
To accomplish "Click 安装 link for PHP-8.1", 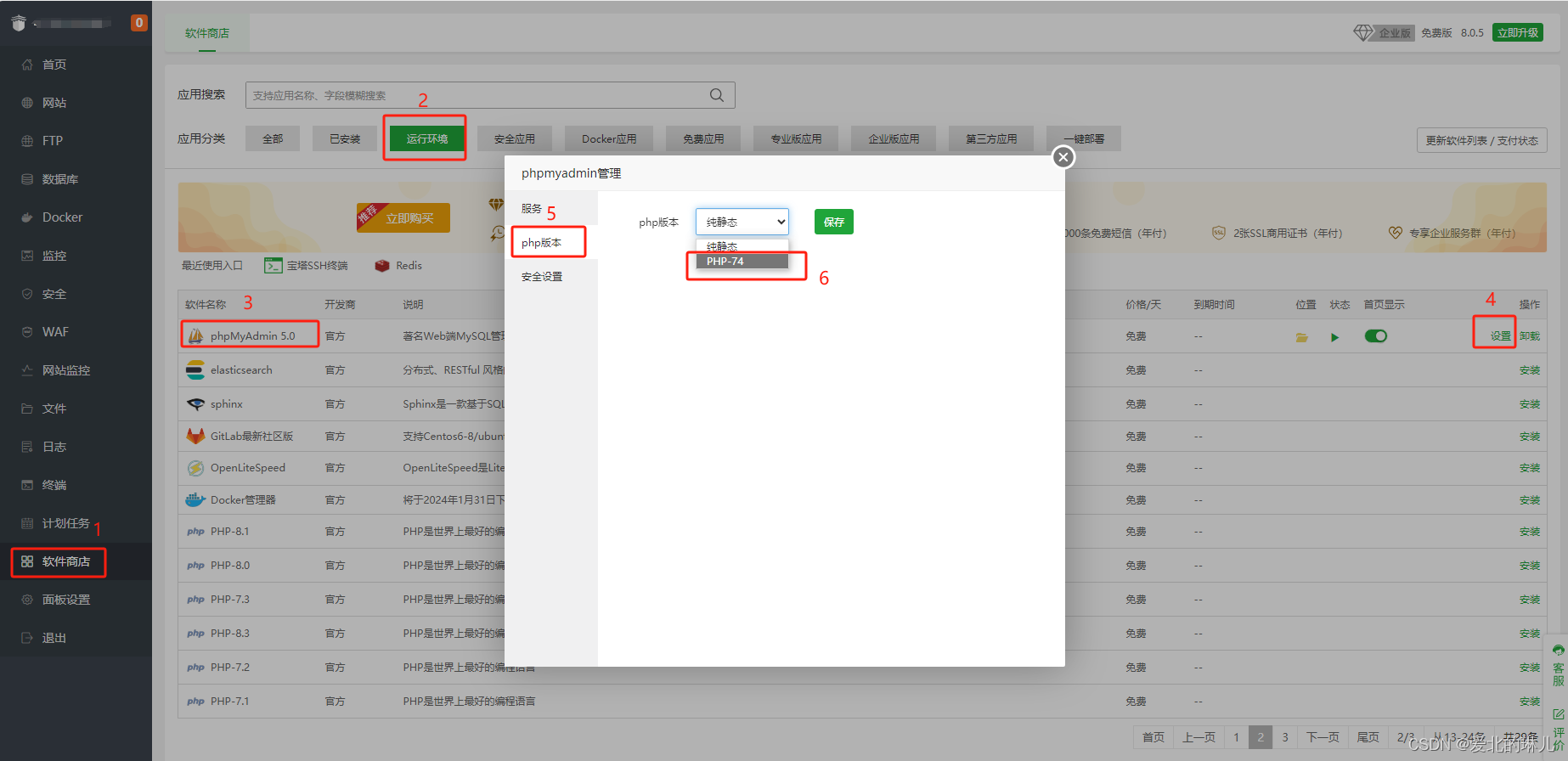I will coord(1530,532).
